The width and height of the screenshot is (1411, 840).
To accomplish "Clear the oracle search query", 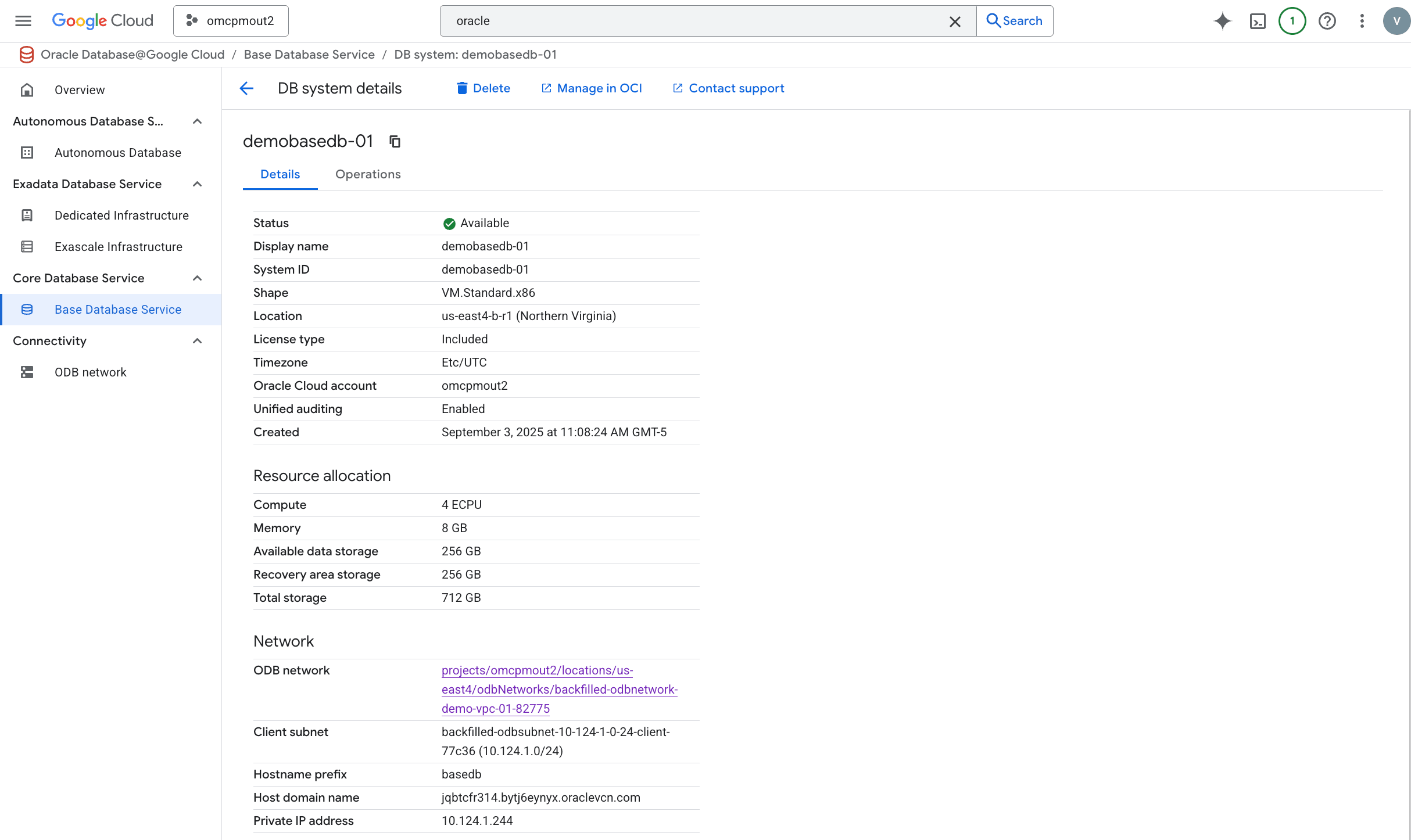I will coord(954,21).
